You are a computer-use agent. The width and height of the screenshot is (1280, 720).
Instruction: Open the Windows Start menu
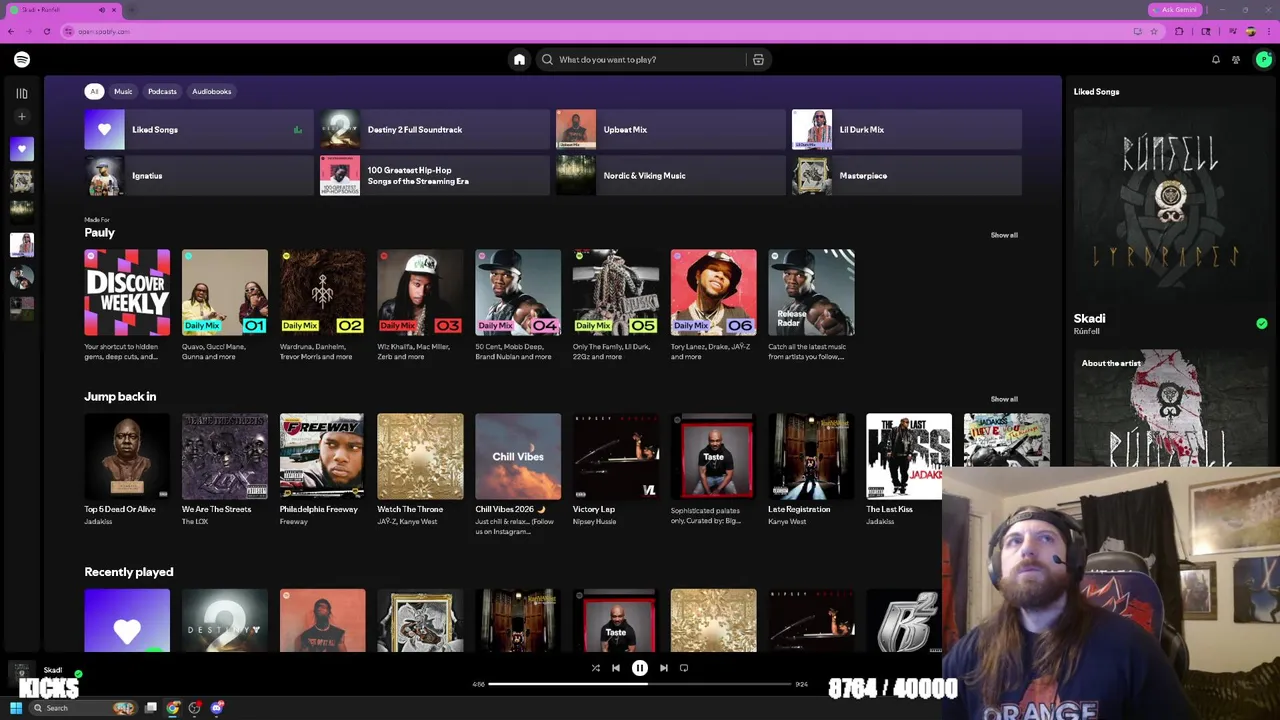click(16, 708)
